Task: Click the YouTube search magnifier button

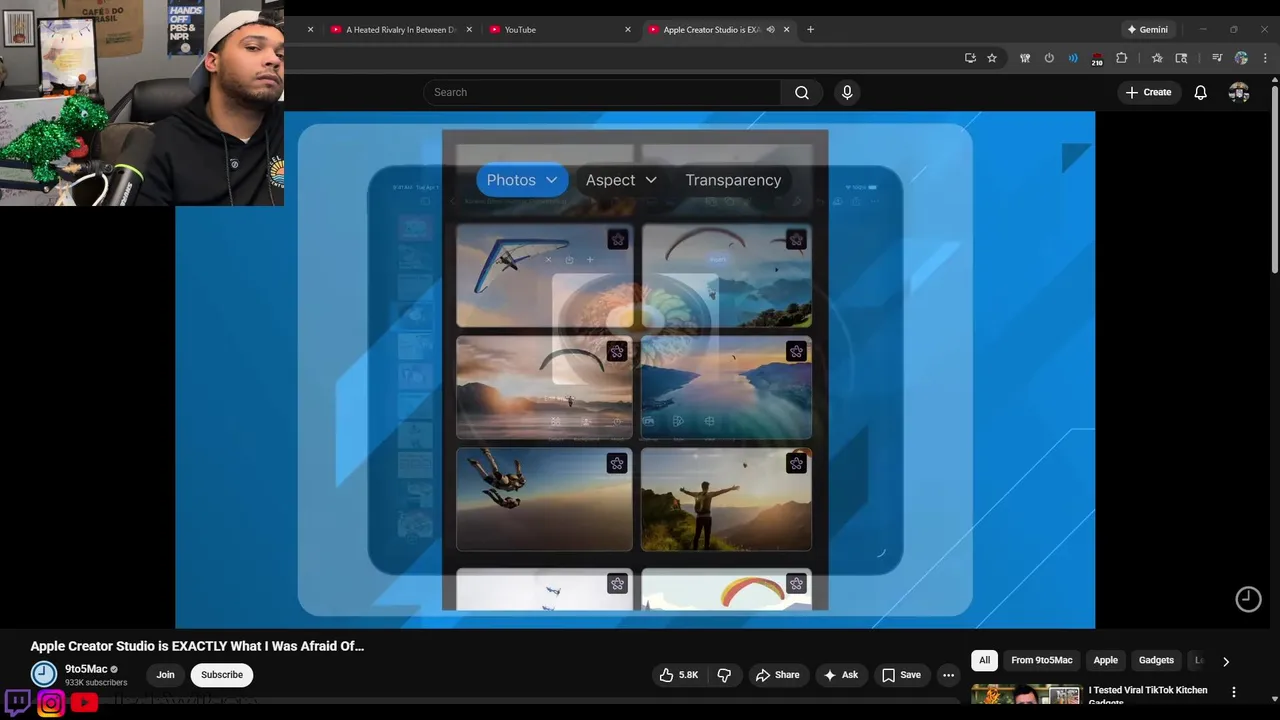Action: [x=802, y=92]
